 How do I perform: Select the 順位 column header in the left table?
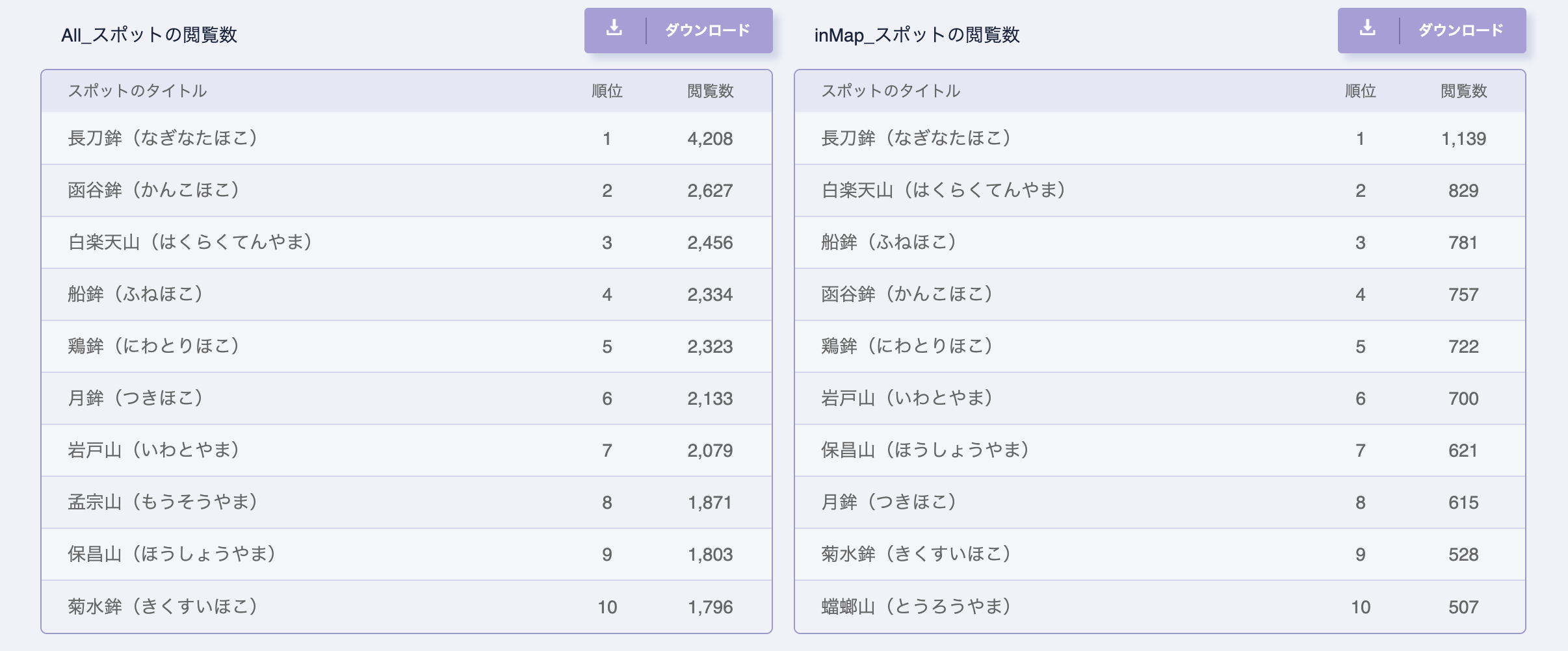607,92
